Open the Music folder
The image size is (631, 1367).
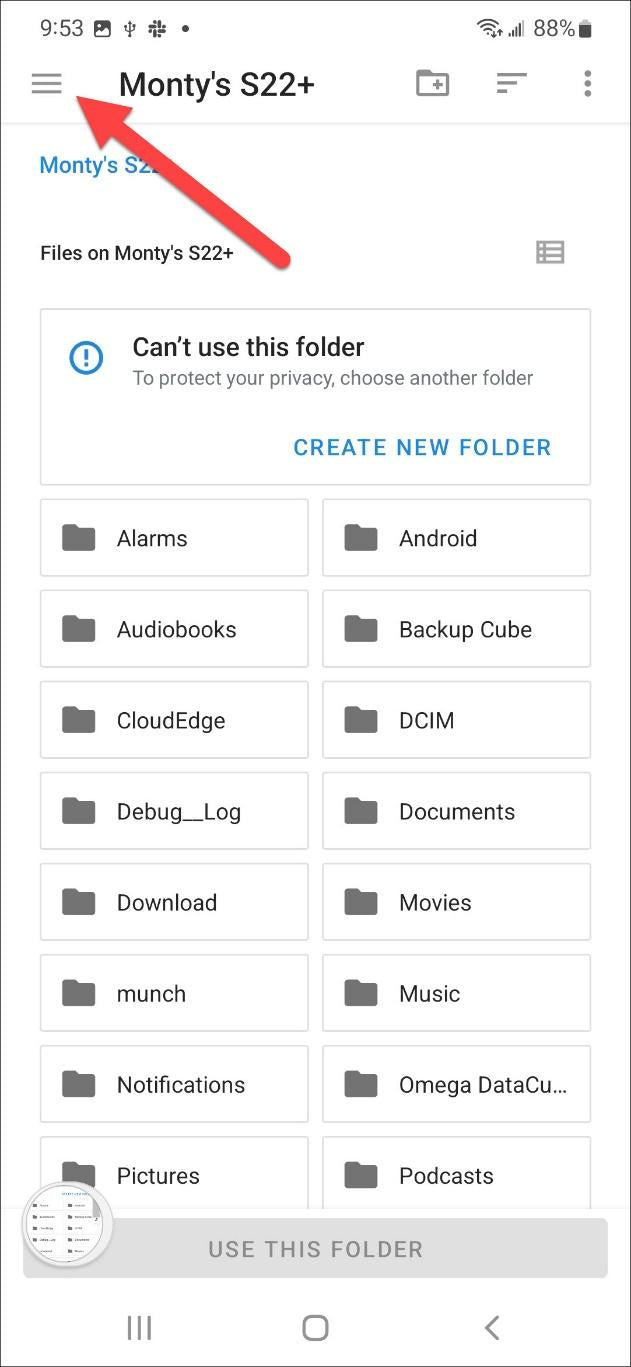pyautogui.click(x=456, y=993)
